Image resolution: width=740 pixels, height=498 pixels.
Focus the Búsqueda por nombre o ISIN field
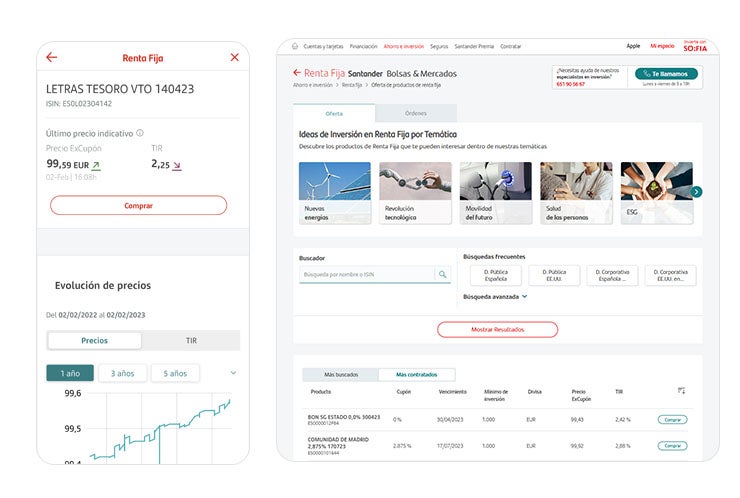pyautogui.click(x=367, y=274)
